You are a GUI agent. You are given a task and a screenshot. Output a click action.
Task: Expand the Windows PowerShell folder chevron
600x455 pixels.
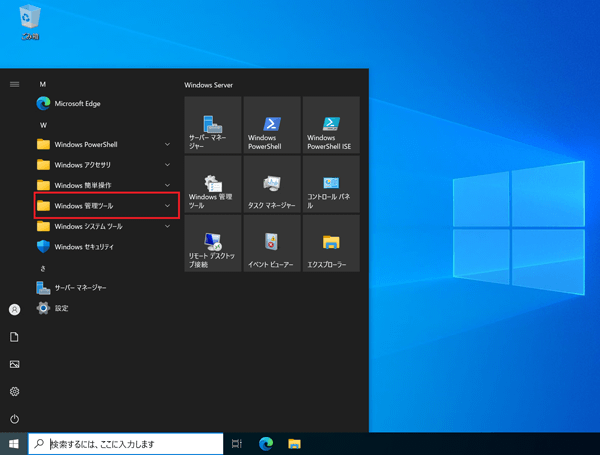(x=167, y=144)
